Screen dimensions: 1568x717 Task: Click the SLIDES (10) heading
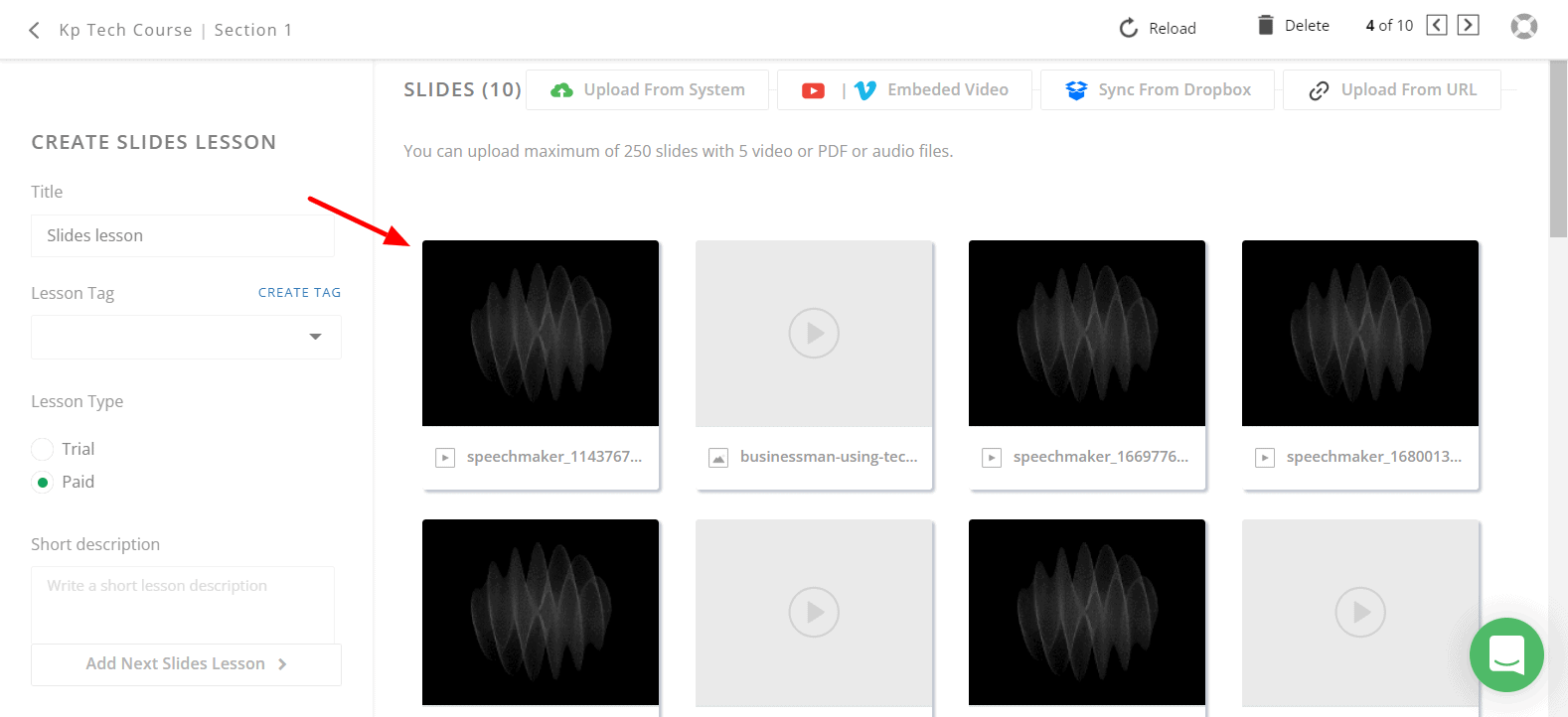click(x=462, y=90)
